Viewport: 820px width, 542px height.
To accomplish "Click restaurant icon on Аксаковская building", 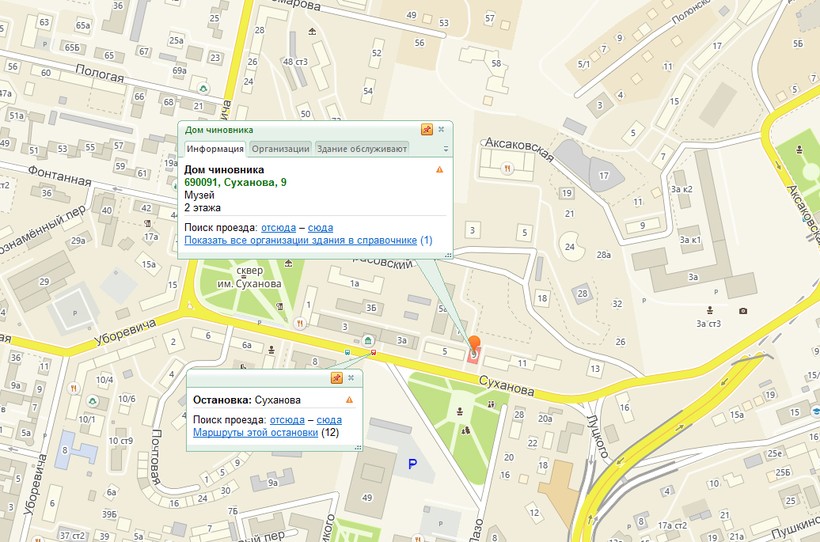I will coord(509,169).
